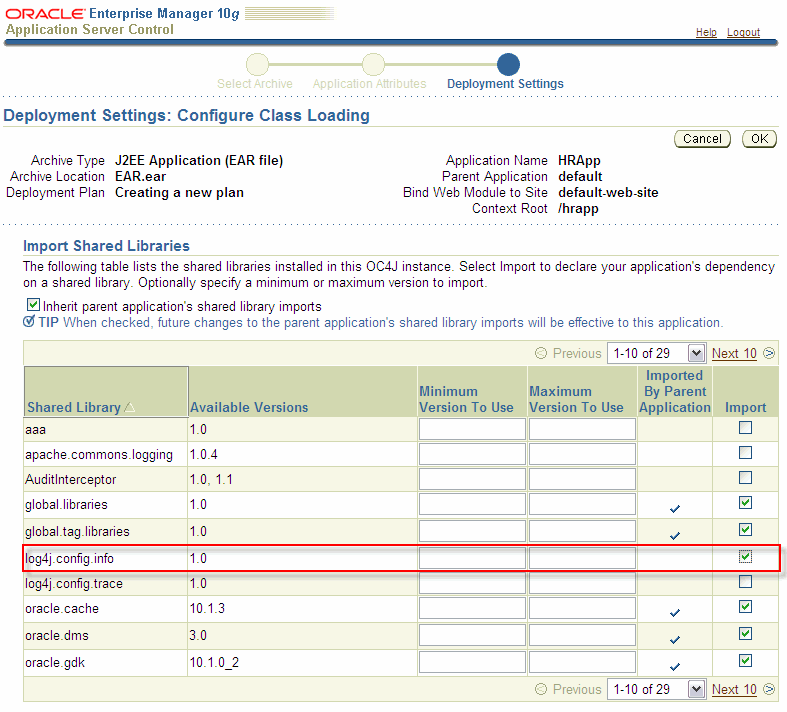
Task: Click the Select Archive step label
Action: click(254, 84)
